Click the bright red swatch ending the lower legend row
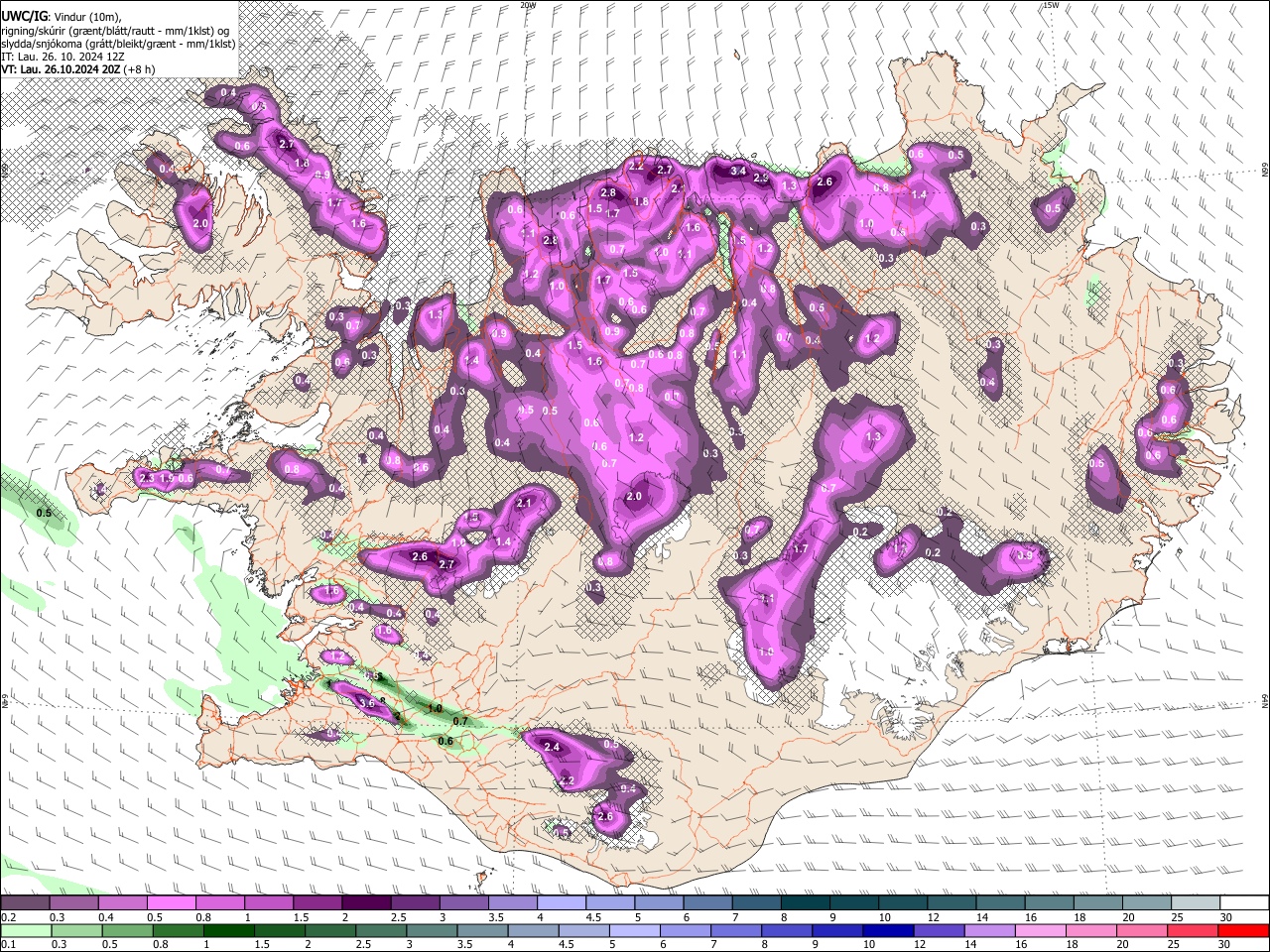 click(1242, 930)
